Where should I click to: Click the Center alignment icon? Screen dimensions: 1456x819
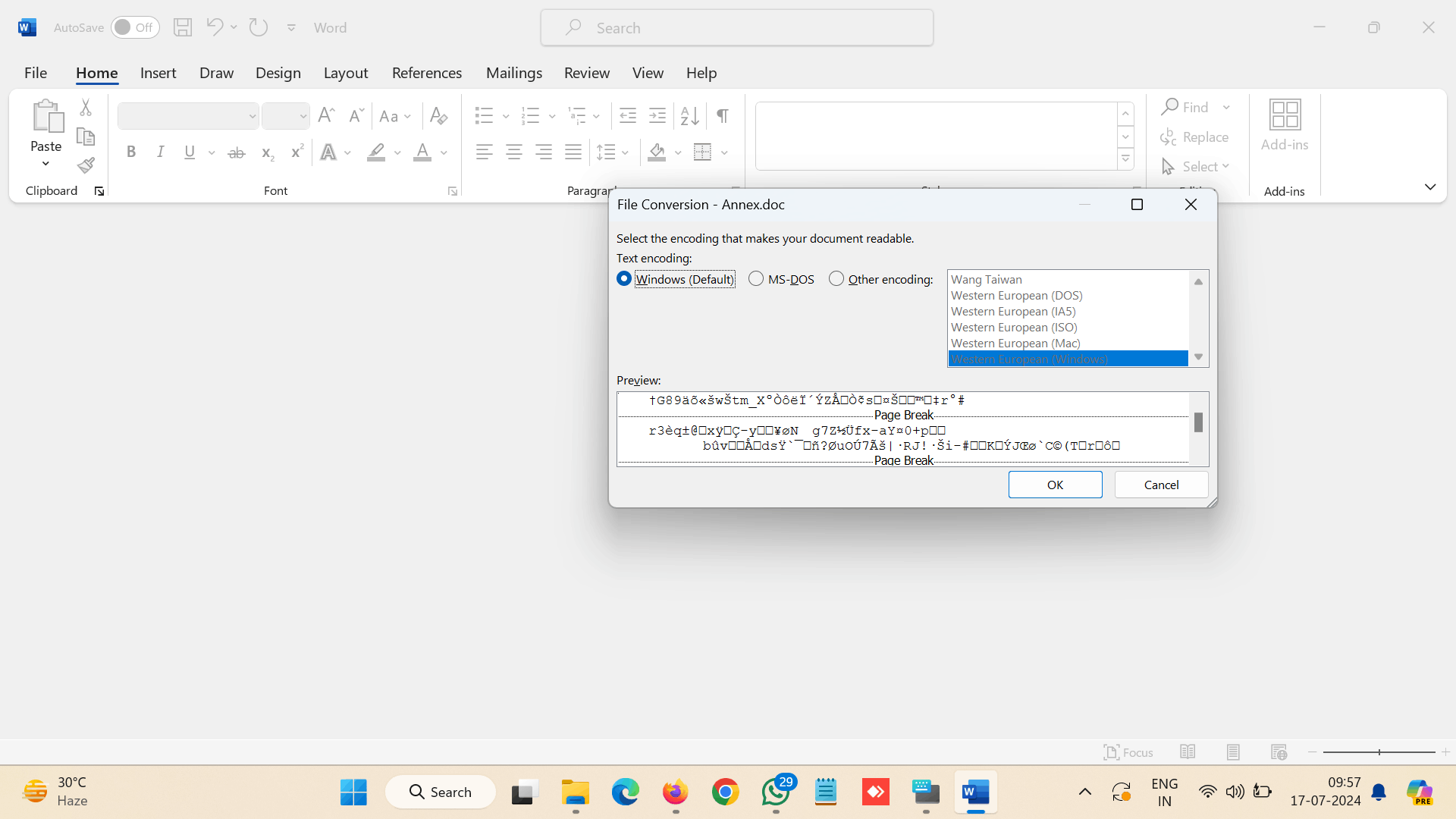(x=514, y=152)
